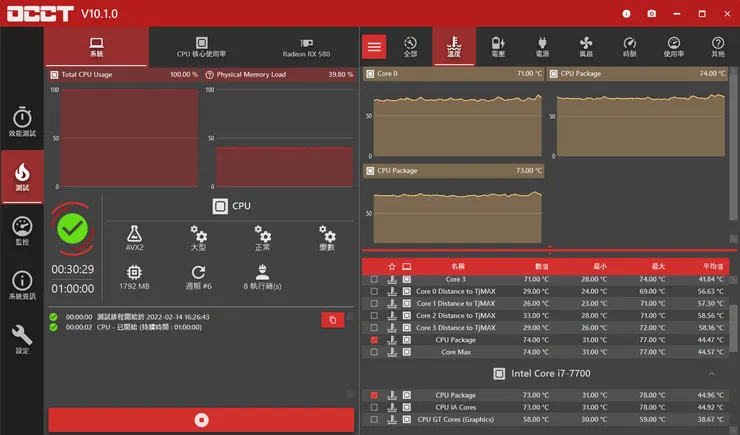
Task: Select the flame Test section in sidebar
Action: click(22, 177)
